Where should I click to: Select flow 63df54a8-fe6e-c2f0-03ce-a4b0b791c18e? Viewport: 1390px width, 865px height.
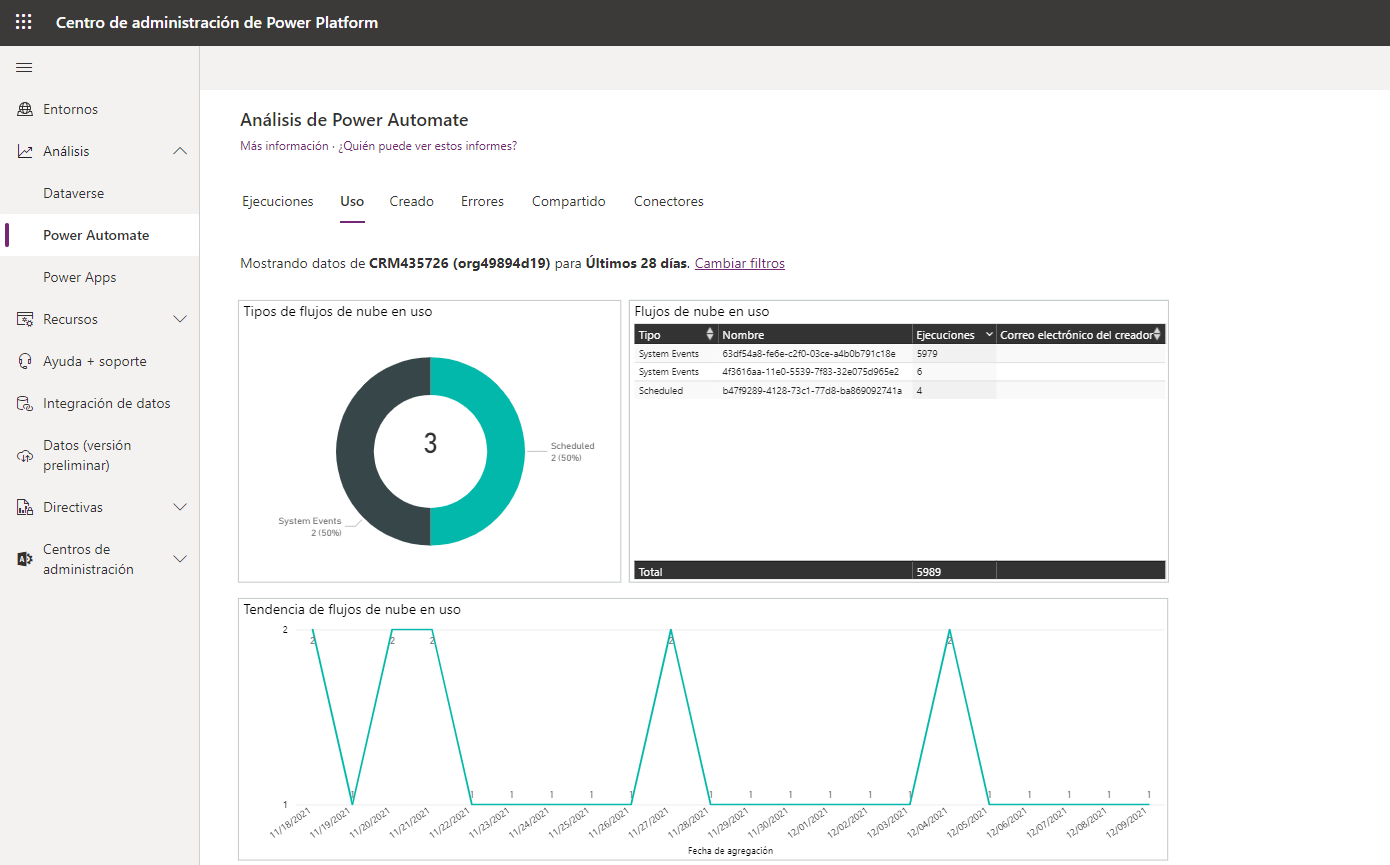click(810, 353)
